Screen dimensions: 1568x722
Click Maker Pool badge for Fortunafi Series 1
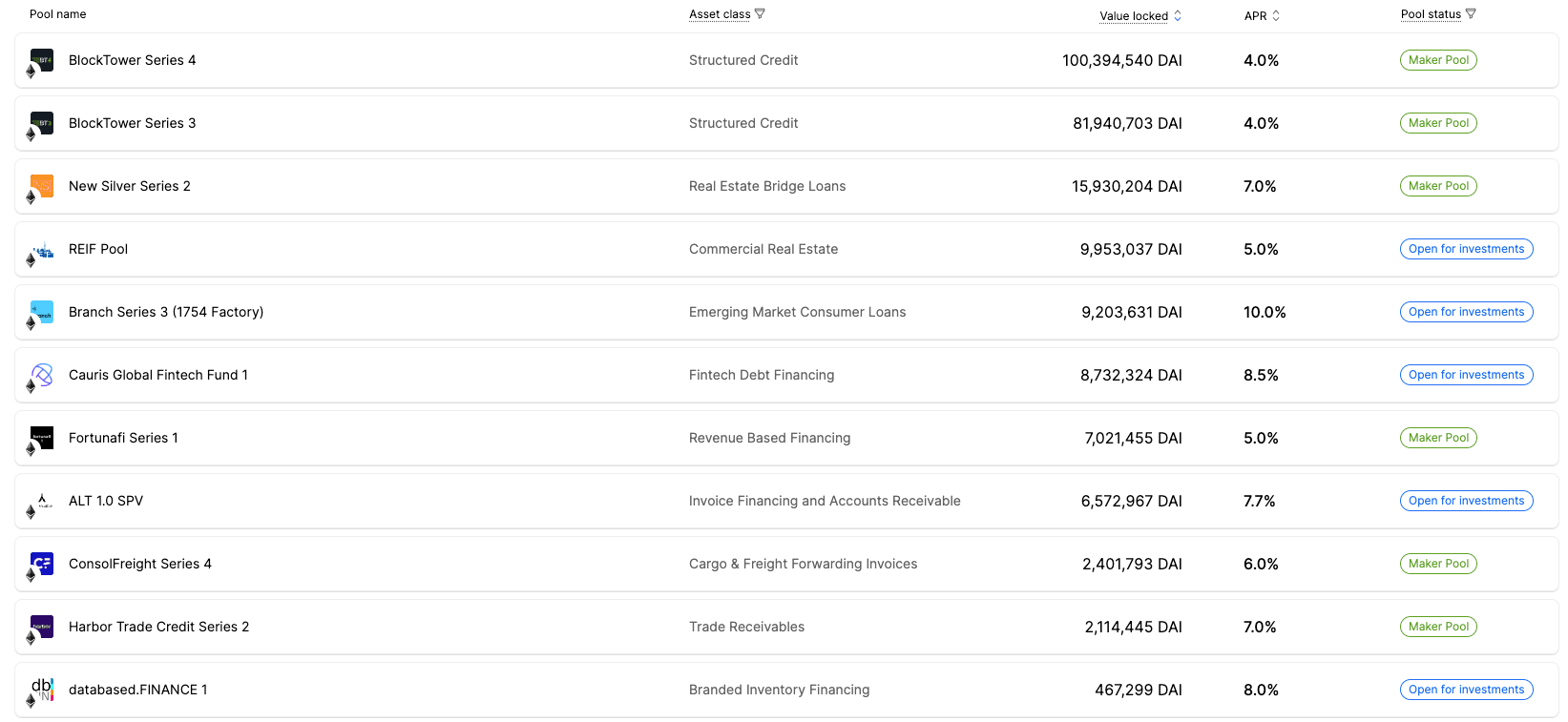(1438, 438)
